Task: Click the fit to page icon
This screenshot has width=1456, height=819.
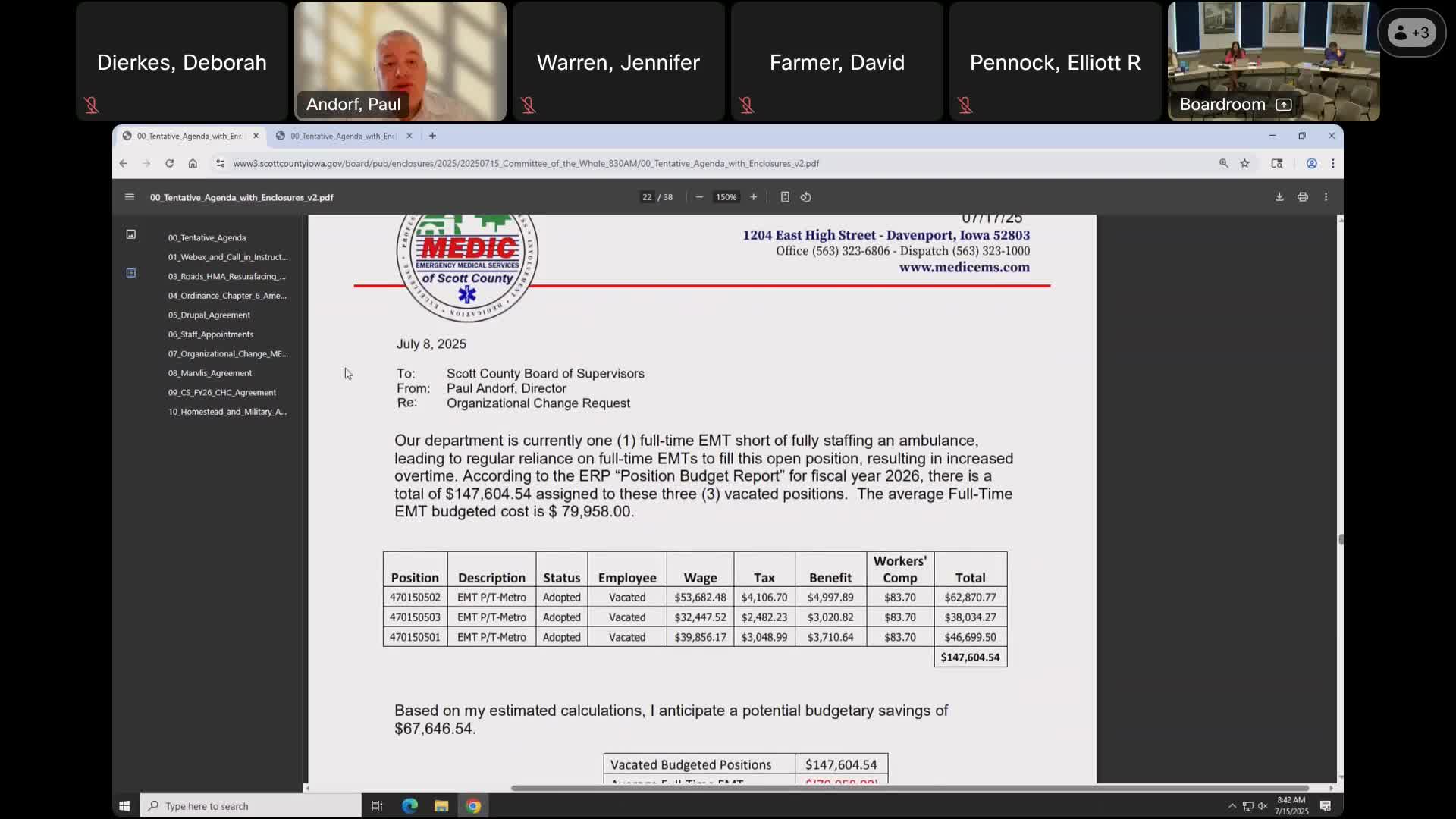Action: [x=785, y=197]
